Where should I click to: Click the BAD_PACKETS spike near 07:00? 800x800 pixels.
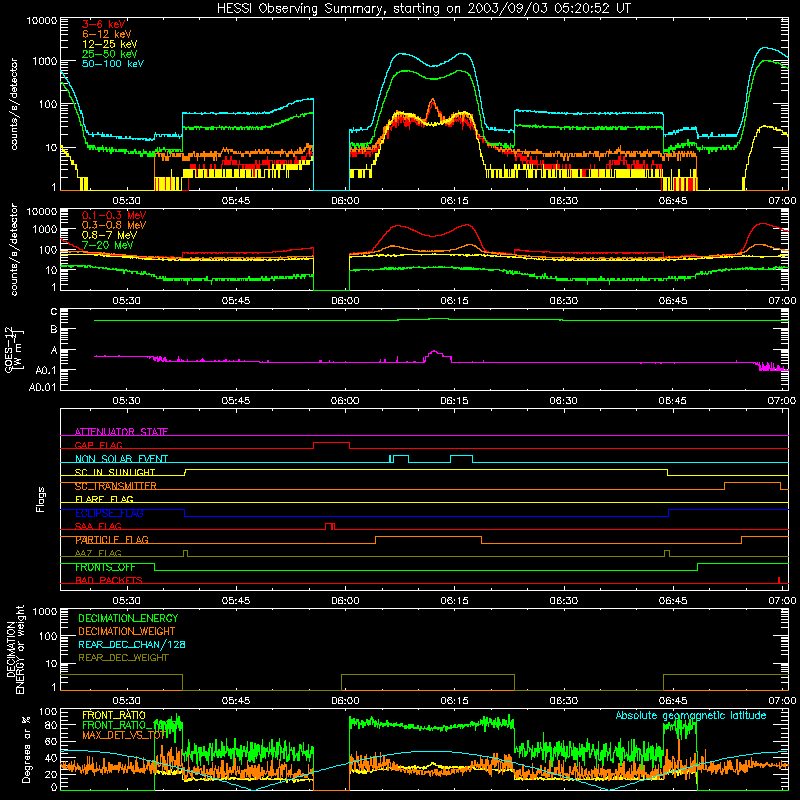tap(779, 580)
